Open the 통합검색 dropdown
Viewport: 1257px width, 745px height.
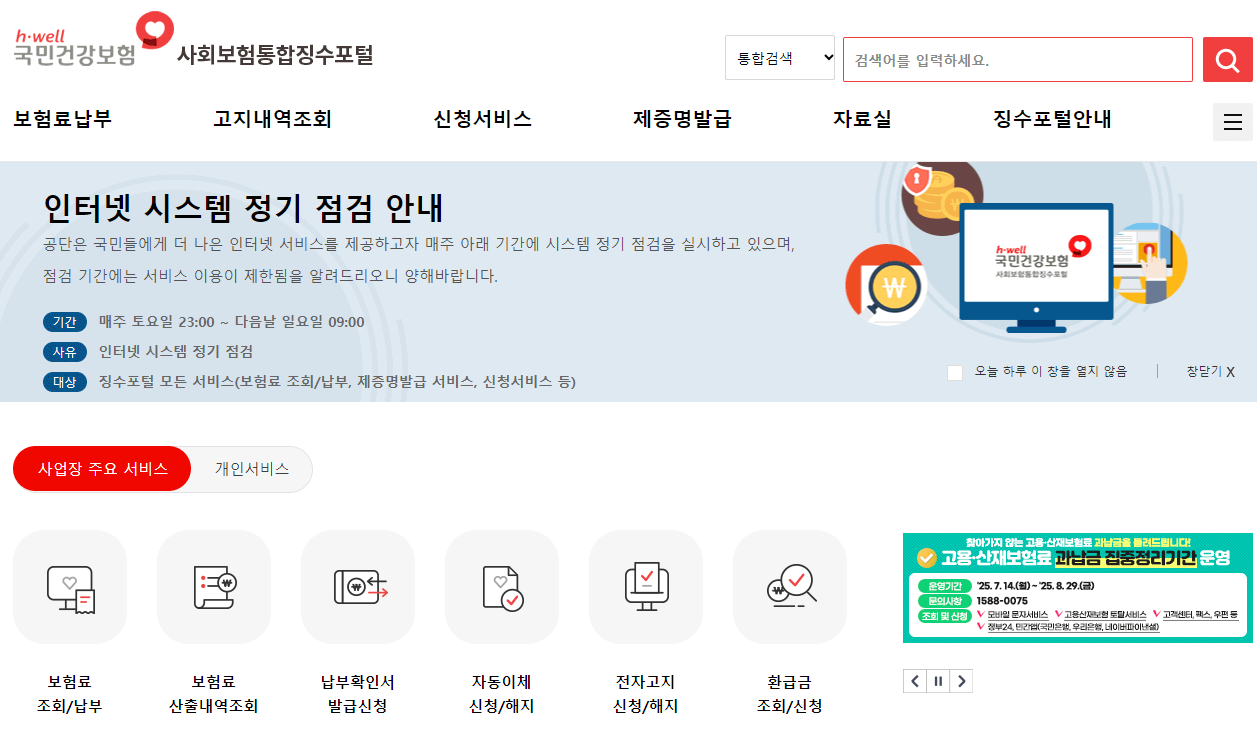pyautogui.click(x=779, y=58)
